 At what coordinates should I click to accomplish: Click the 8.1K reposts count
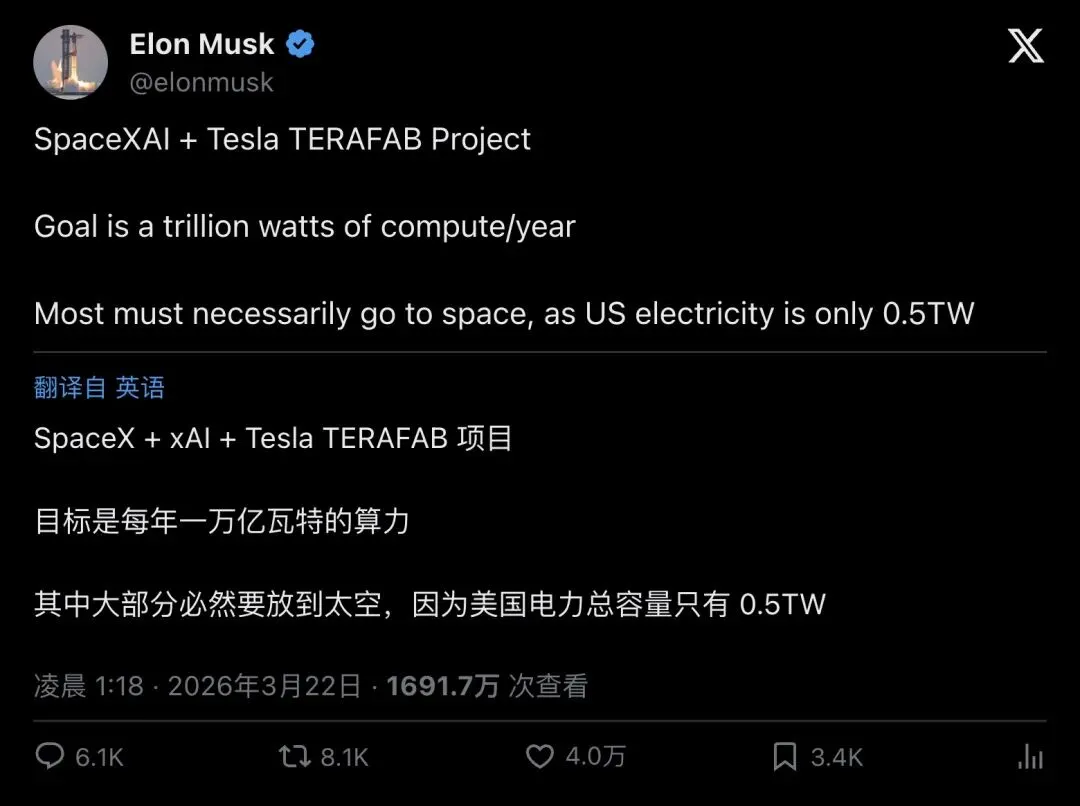pyautogui.click(x=344, y=757)
